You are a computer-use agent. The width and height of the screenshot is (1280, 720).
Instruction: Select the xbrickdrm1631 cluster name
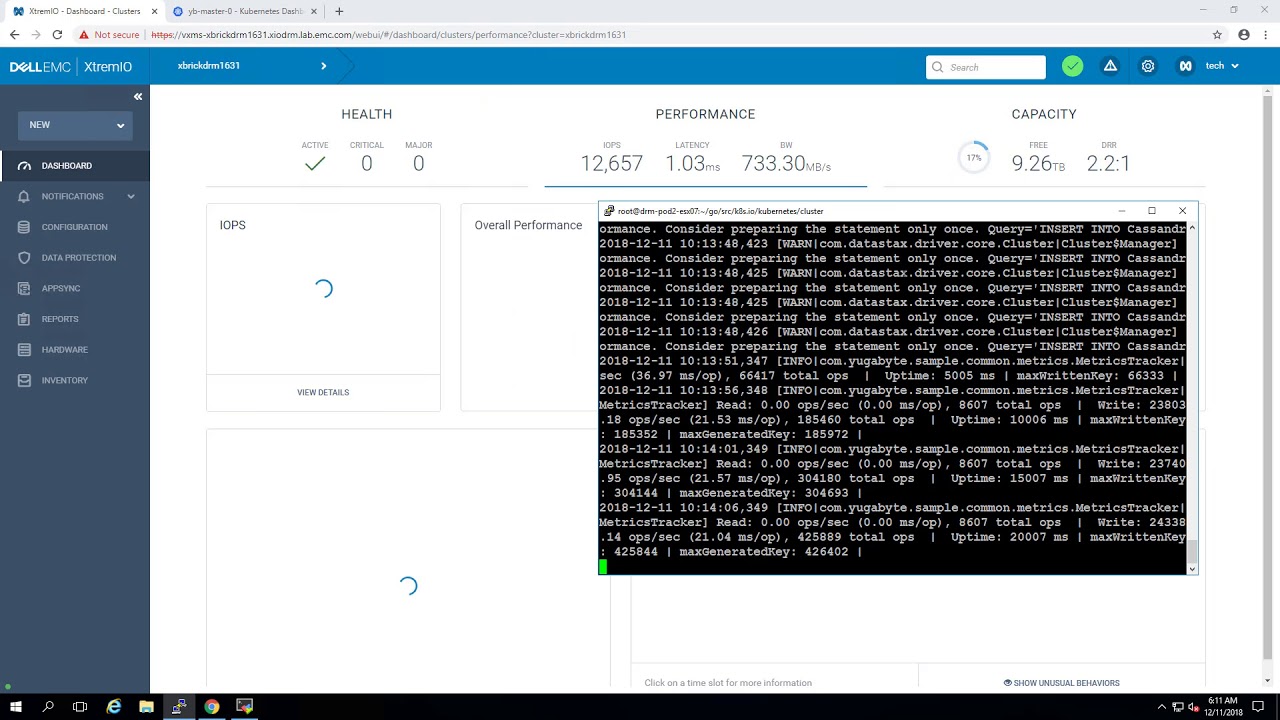point(208,66)
